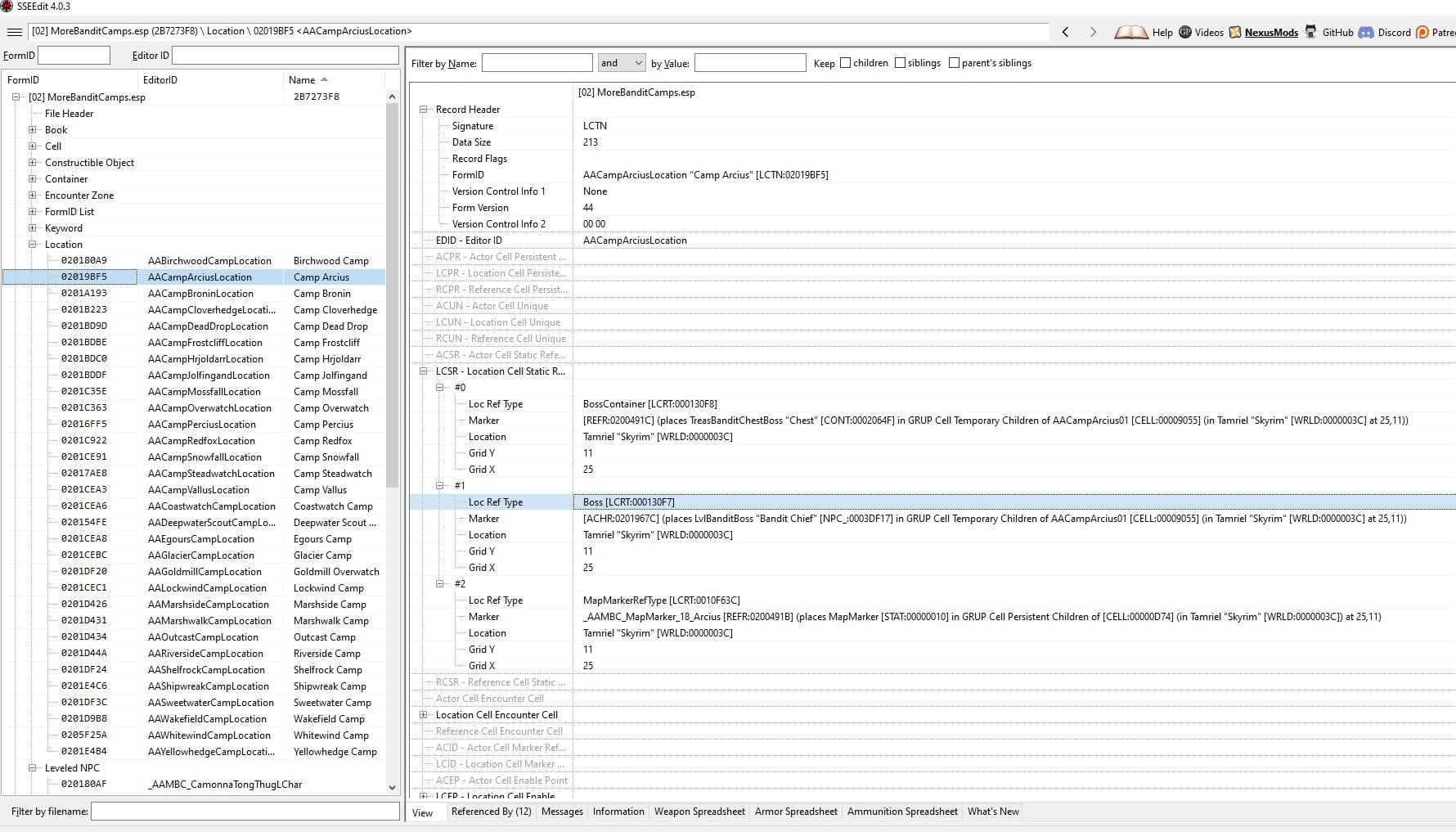1456x832 pixels.
Task: Open the Ammunition Spreadsheet tab
Action: pos(902,812)
